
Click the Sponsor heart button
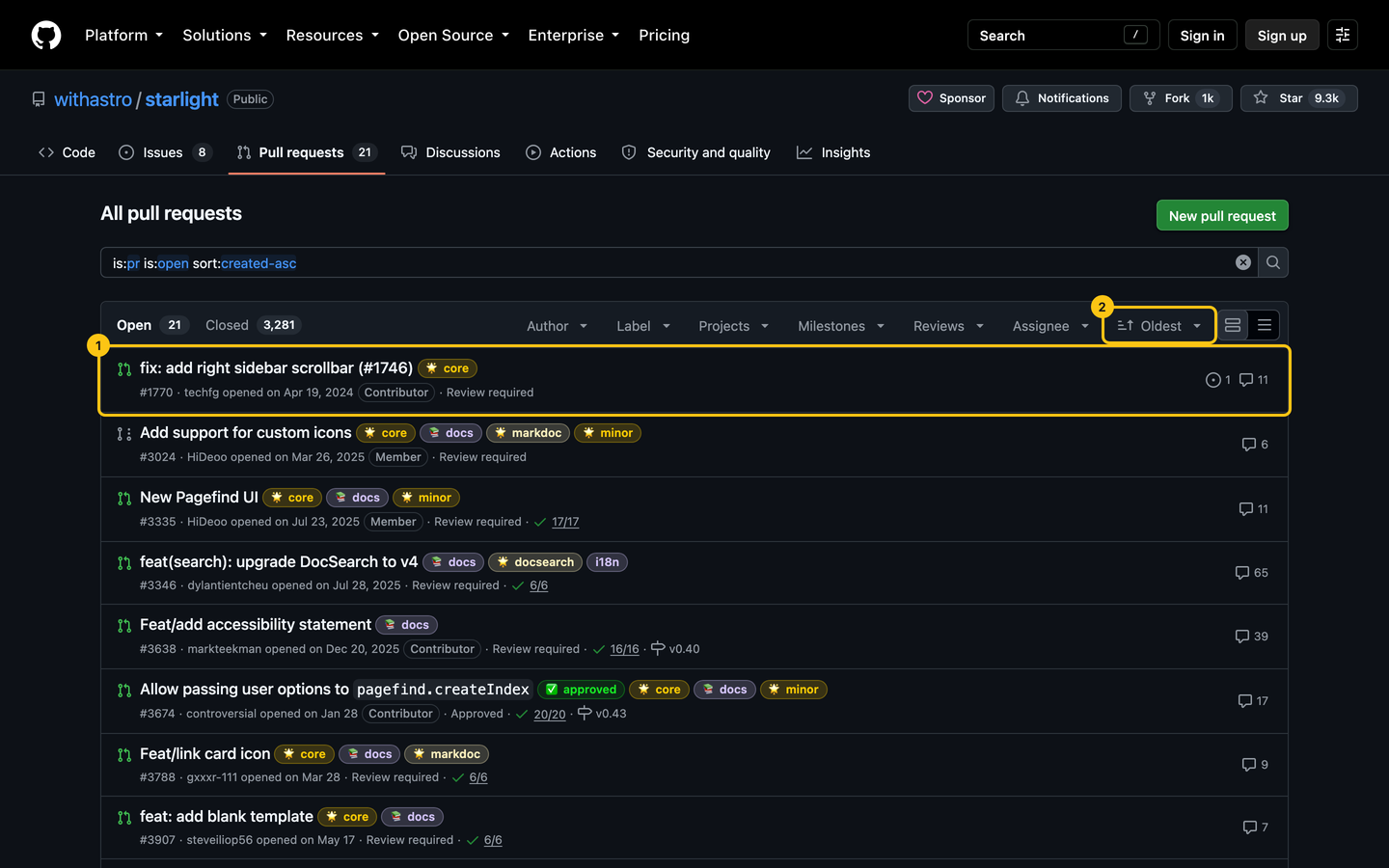[951, 98]
